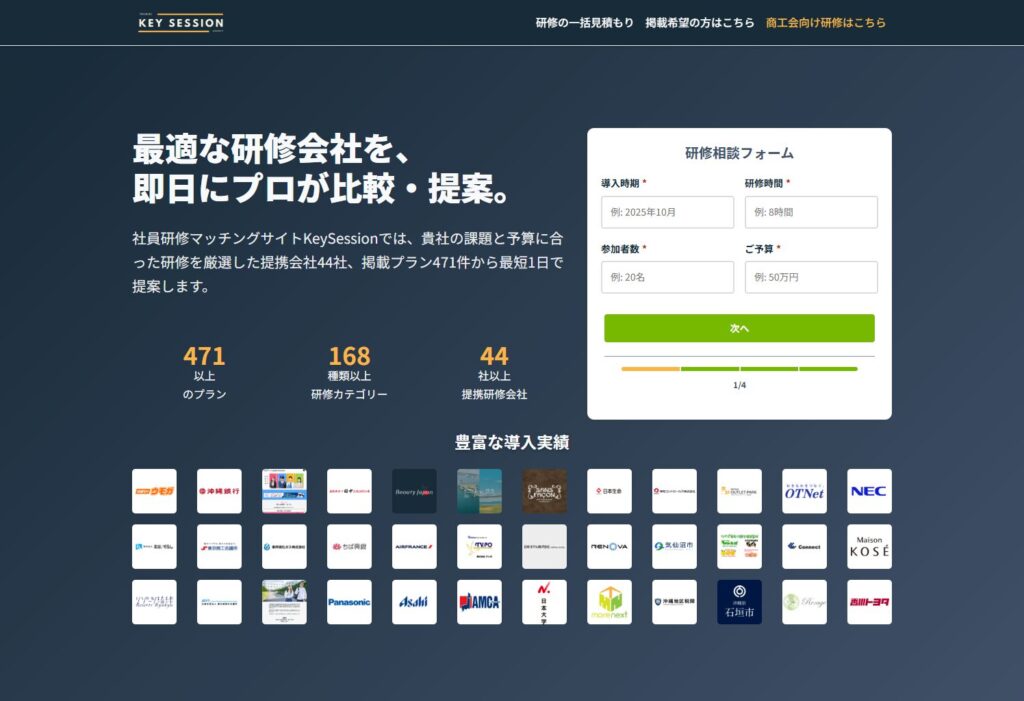This screenshot has width=1024, height=701.
Task: Focus the 研修時間 input field
Action: [x=811, y=212]
